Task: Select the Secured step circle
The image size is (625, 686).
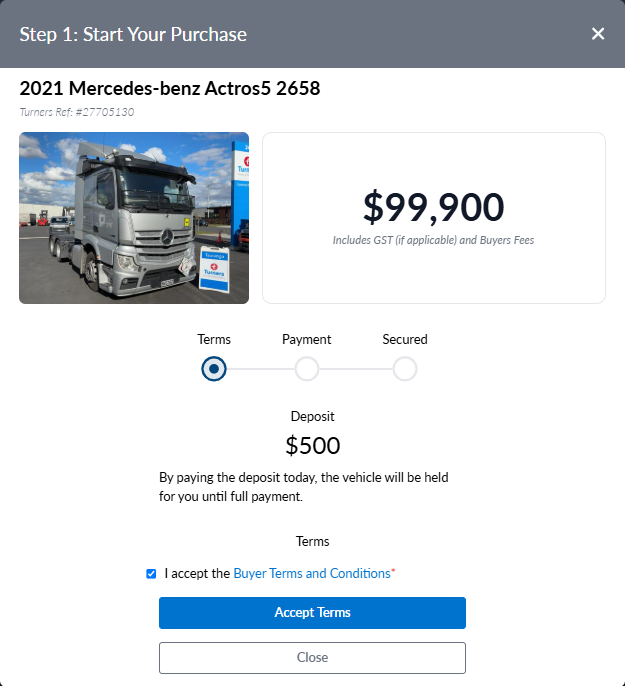Action: click(x=405, y=369)
